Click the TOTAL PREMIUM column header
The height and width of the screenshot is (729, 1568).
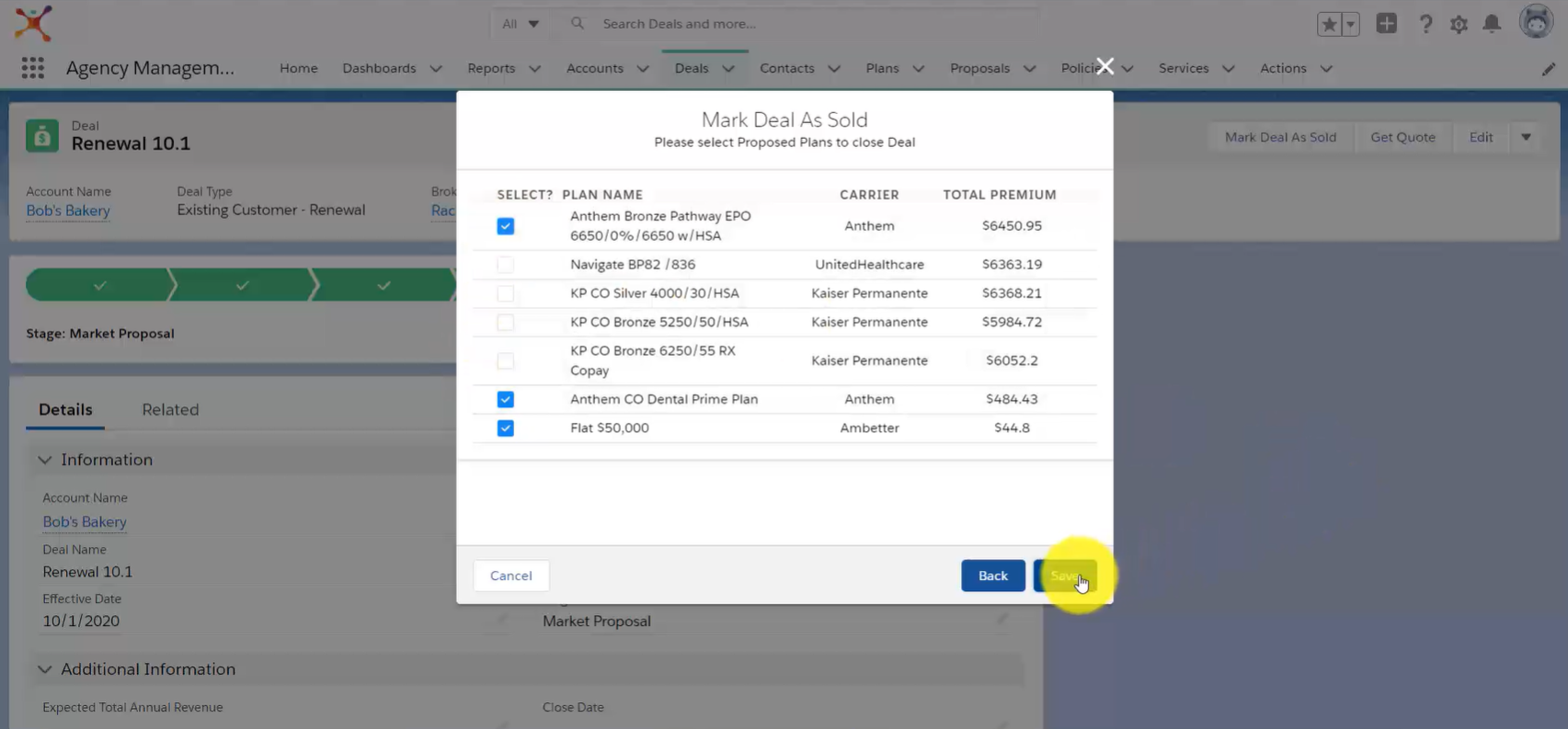(x=1000, y=195)
